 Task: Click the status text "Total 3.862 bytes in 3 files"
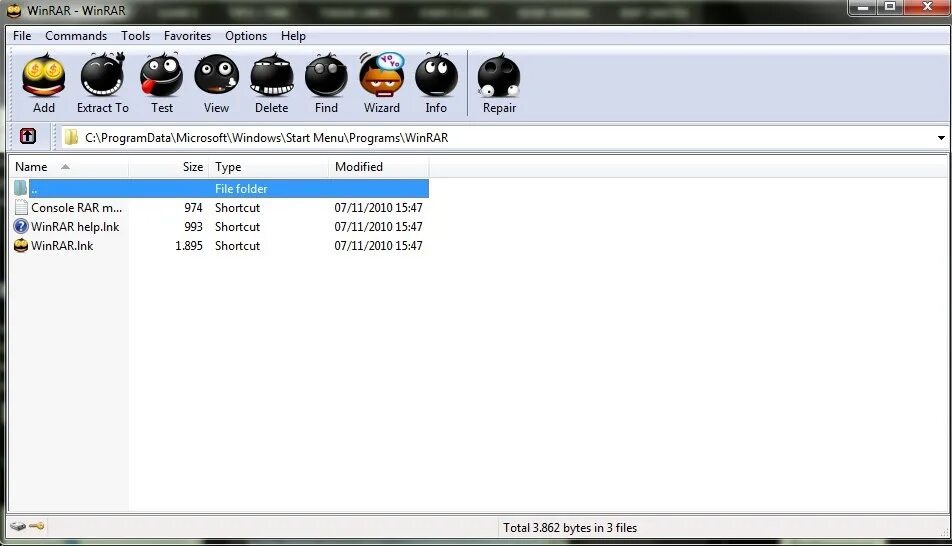570,528
